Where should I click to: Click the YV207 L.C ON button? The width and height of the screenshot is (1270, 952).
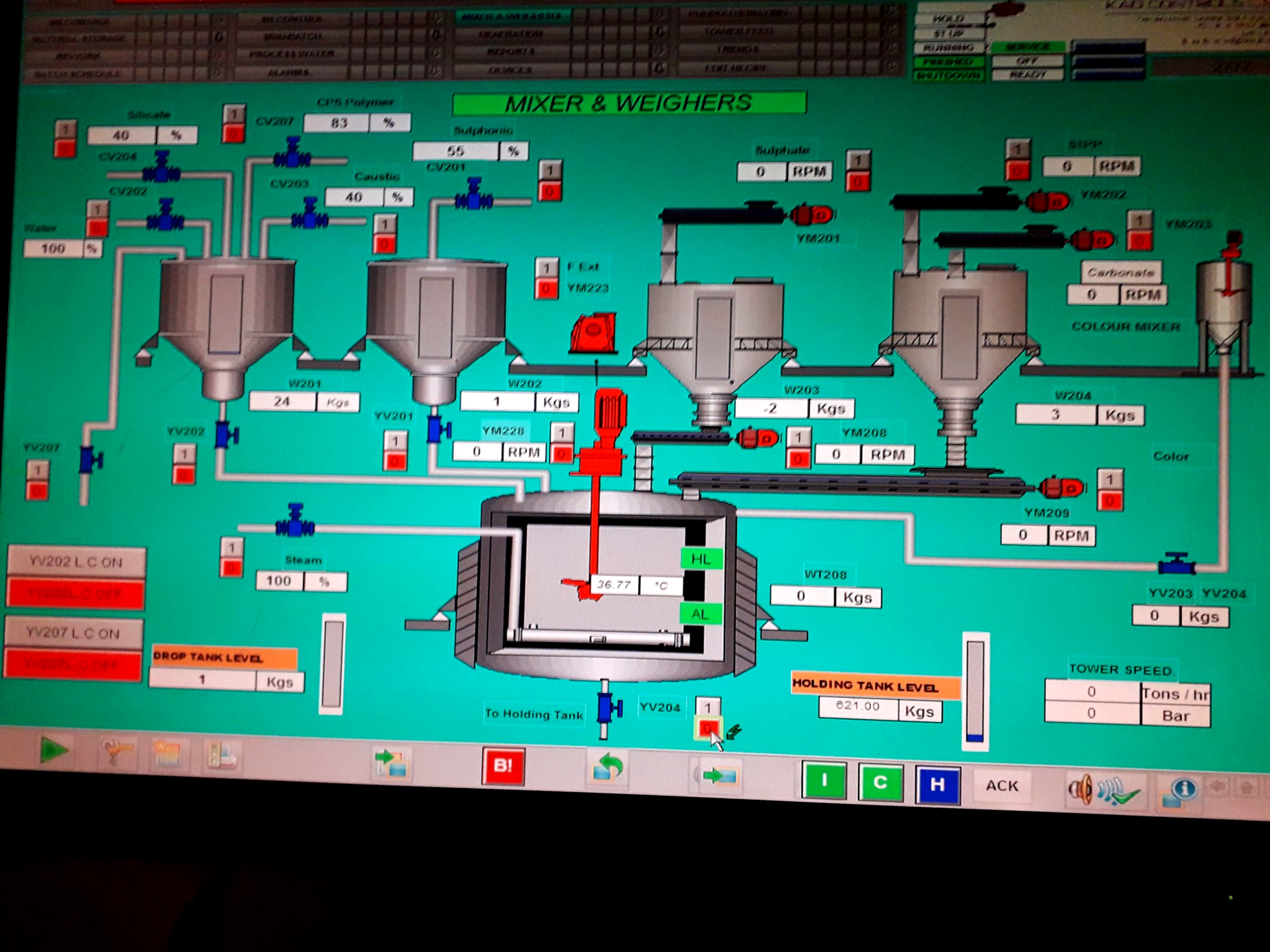(73, 633)
